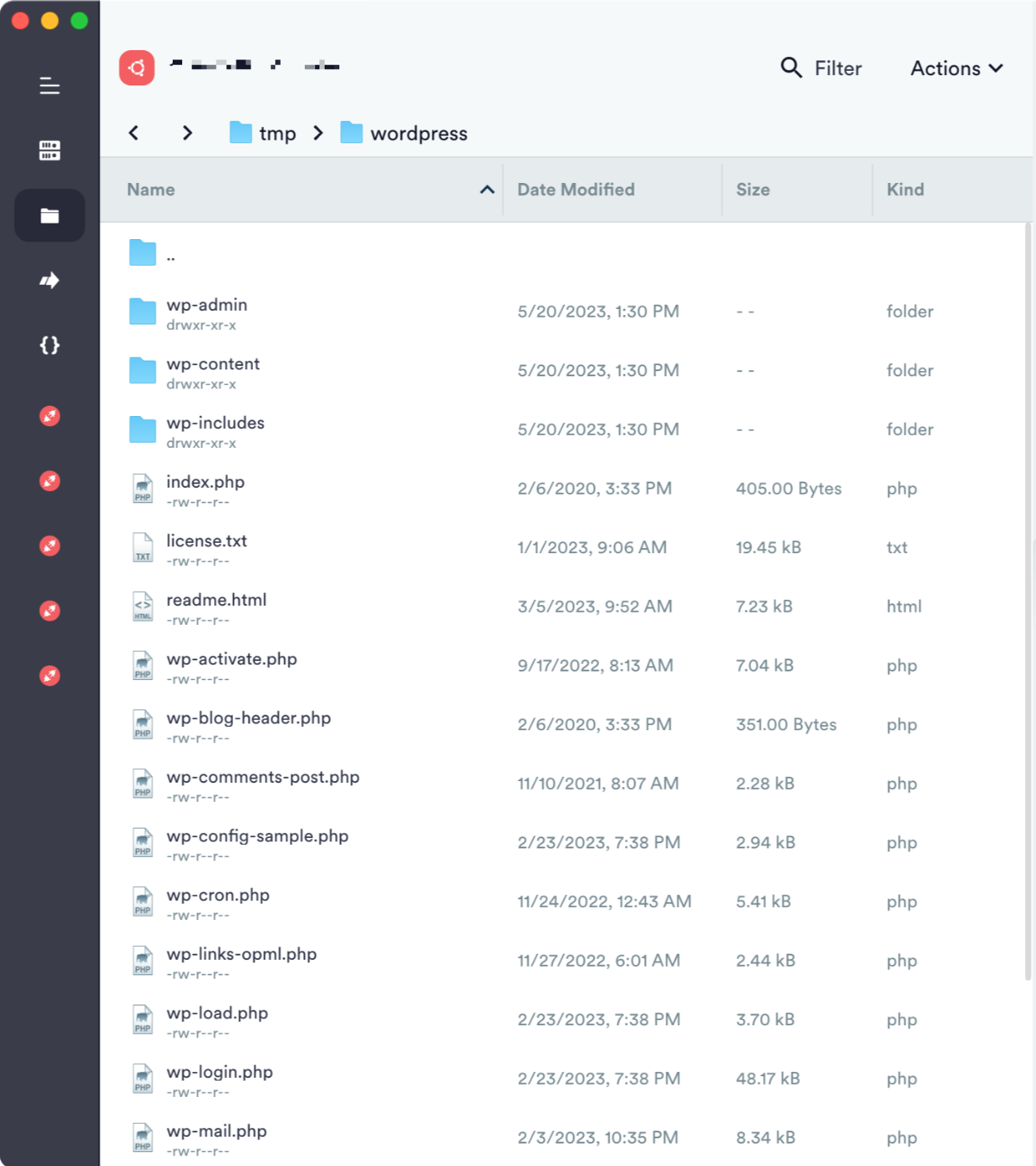The height and width of the screenshot is (1166, 1036).
Task: Click wp-links-opml.php file icon
Action: coord(142,961)
